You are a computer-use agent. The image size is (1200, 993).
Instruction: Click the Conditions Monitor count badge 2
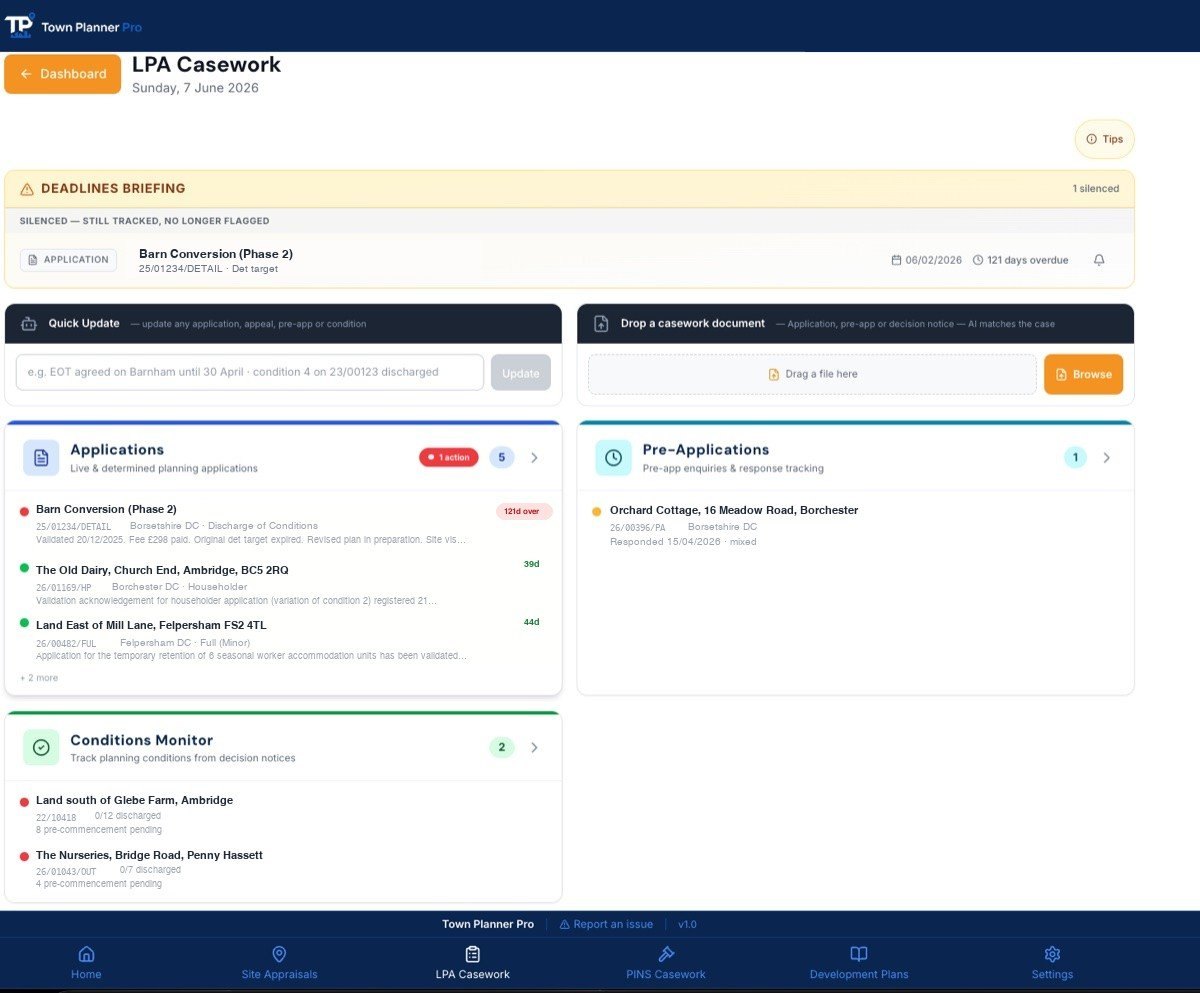coord(502,747)
